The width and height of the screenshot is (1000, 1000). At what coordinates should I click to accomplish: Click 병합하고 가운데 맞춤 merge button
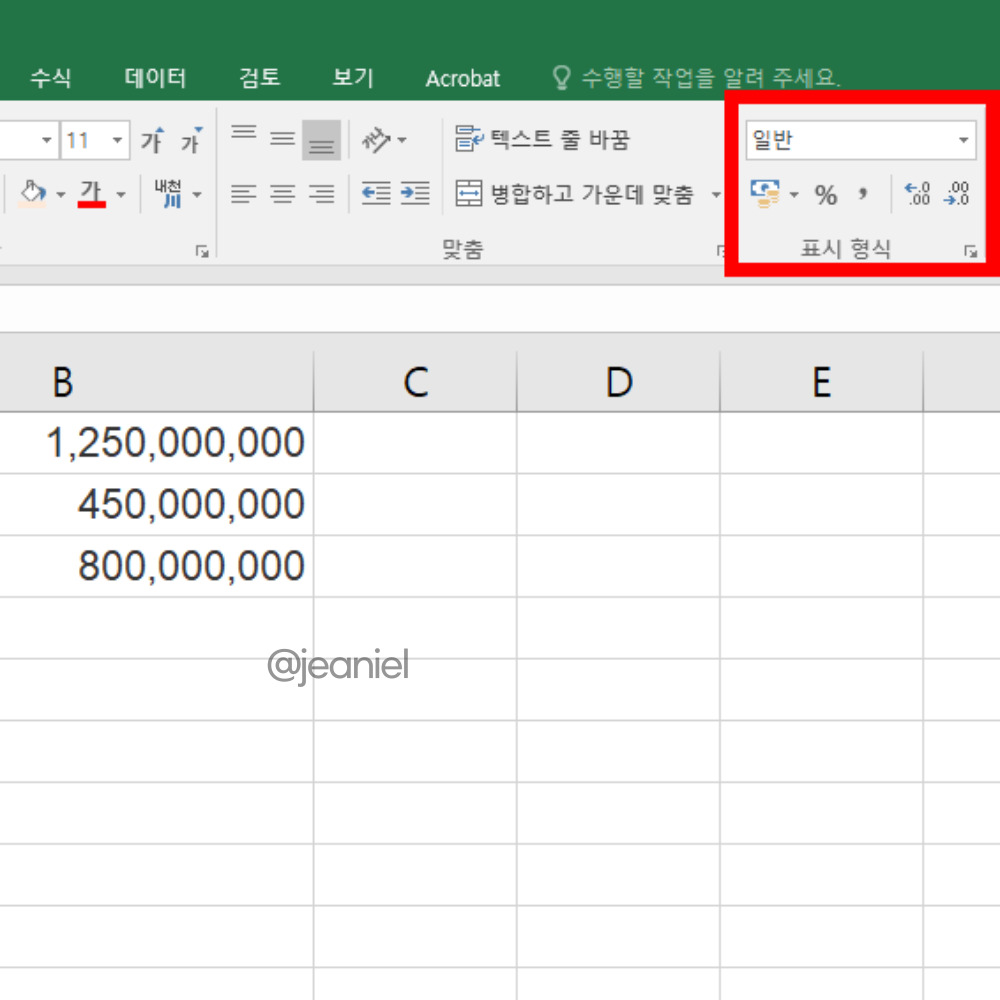575,193
